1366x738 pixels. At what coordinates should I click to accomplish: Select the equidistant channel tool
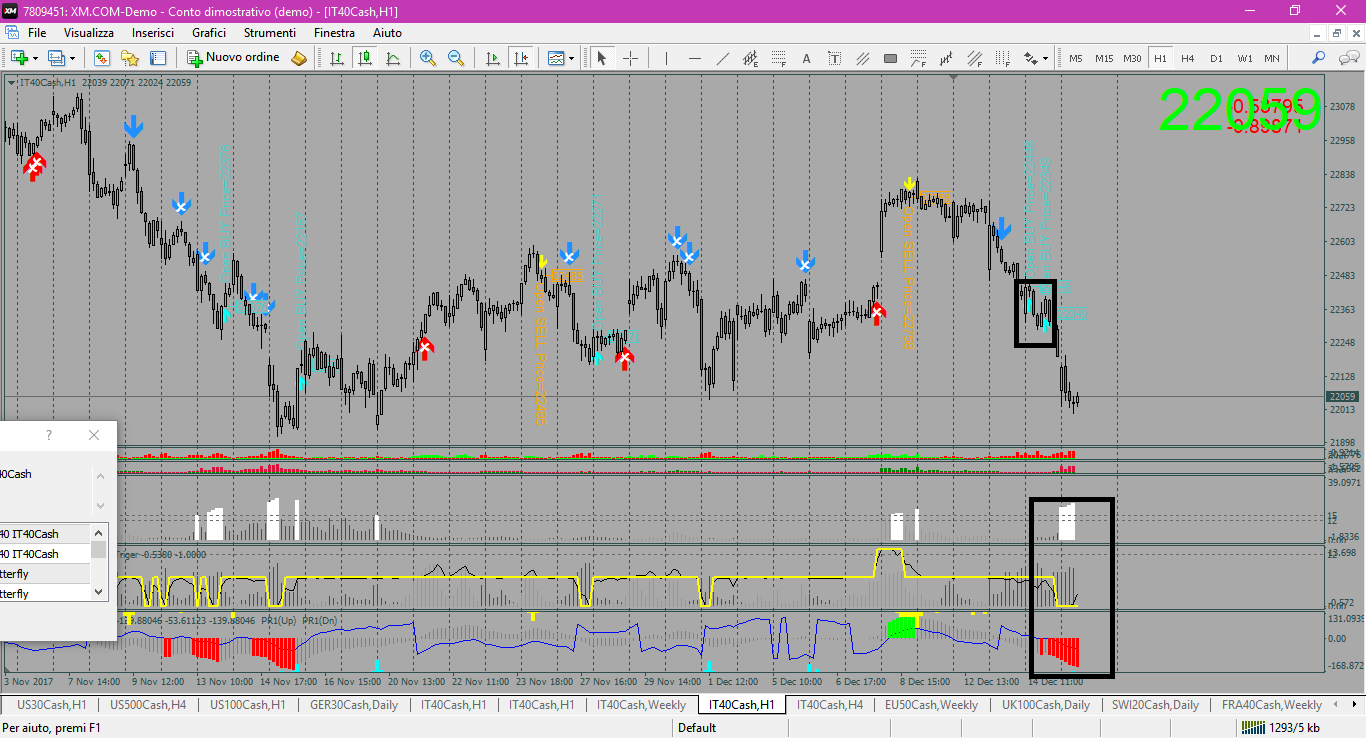tap(750, 58)
